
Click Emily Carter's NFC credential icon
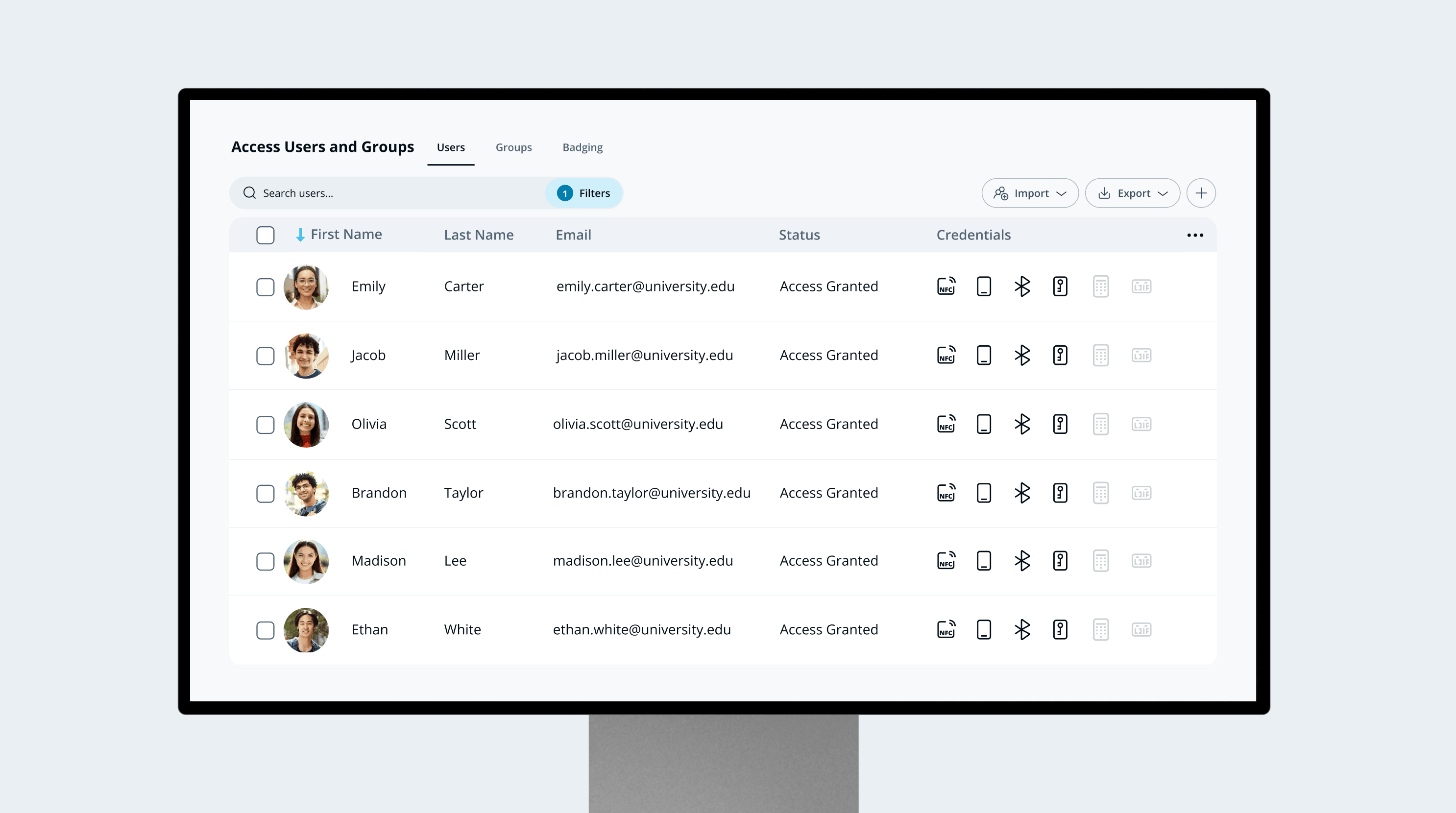(946, 287)
